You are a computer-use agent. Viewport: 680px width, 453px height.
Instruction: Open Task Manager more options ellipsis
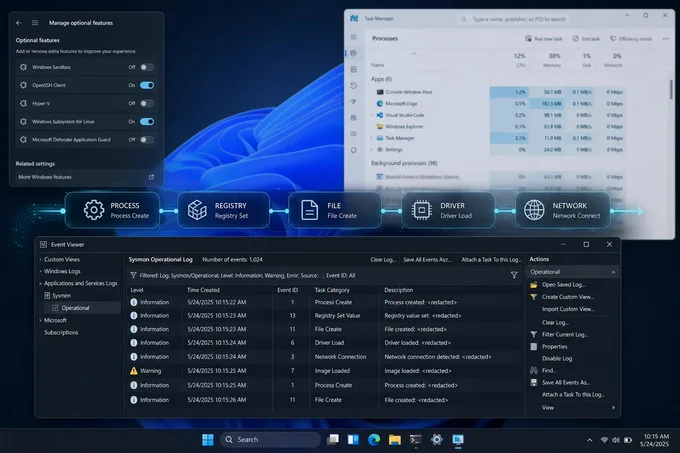[666, 39]
